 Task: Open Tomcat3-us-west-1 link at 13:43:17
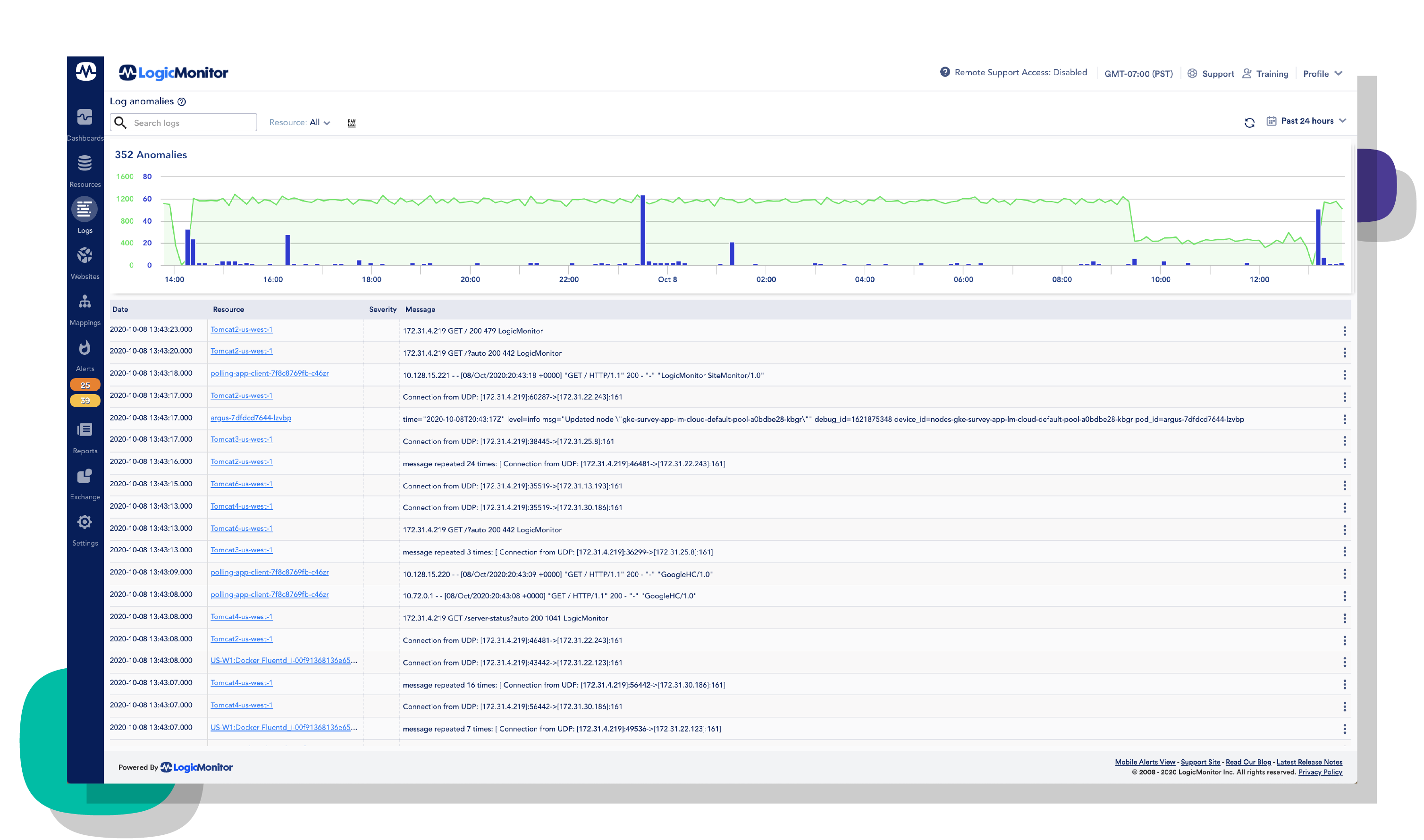click(242, 440)
